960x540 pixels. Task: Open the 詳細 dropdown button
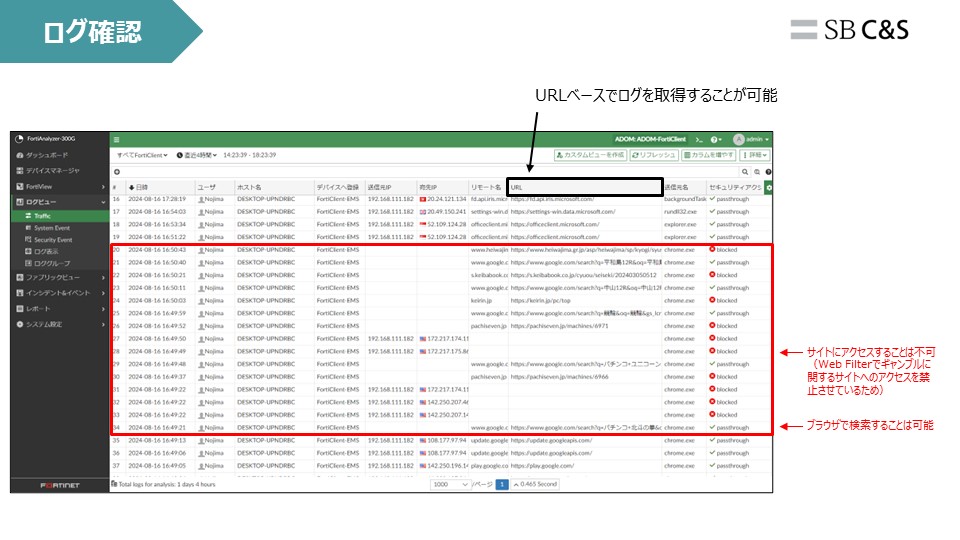pos(754,156)
